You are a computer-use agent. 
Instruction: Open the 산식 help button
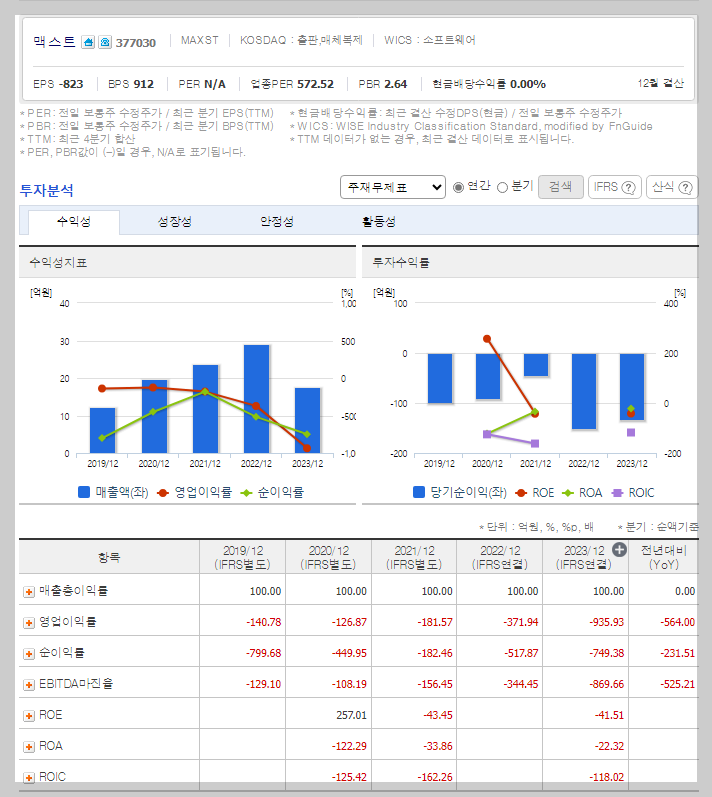pyautogui.click(x=672, y=187)
